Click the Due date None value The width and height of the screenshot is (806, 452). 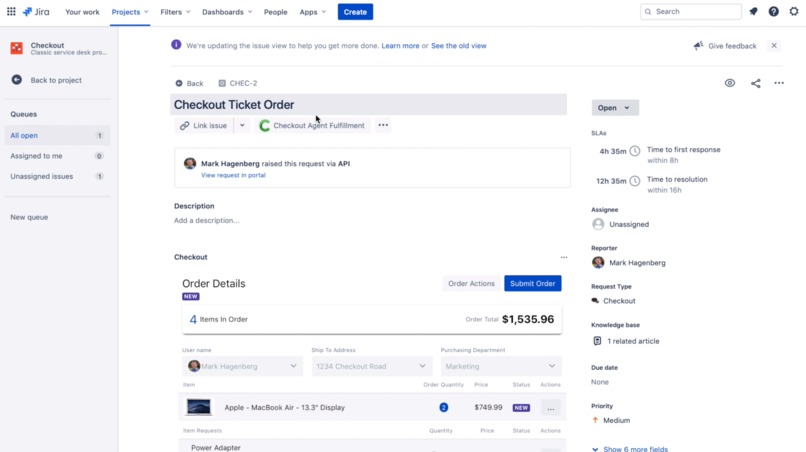(600, 382)
